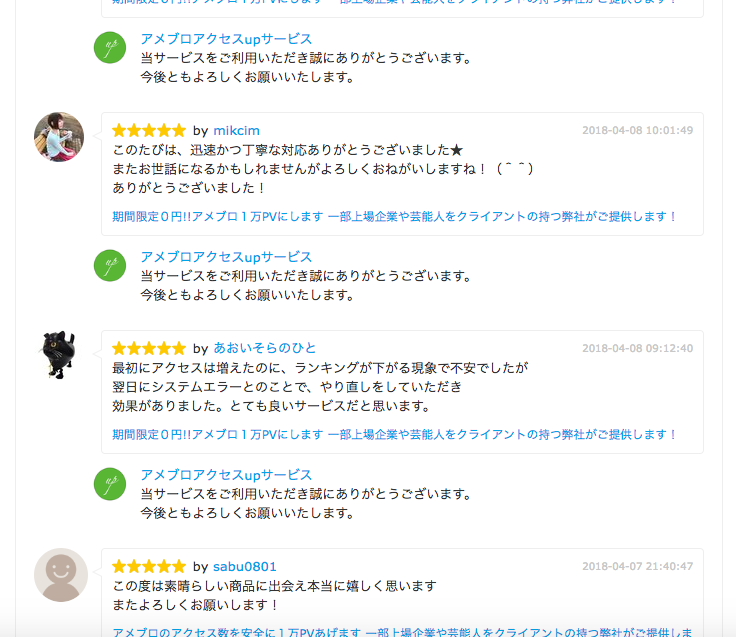Open service link in mikcim's review
This screenshot has width=736, height=637.
click(394, 216)
